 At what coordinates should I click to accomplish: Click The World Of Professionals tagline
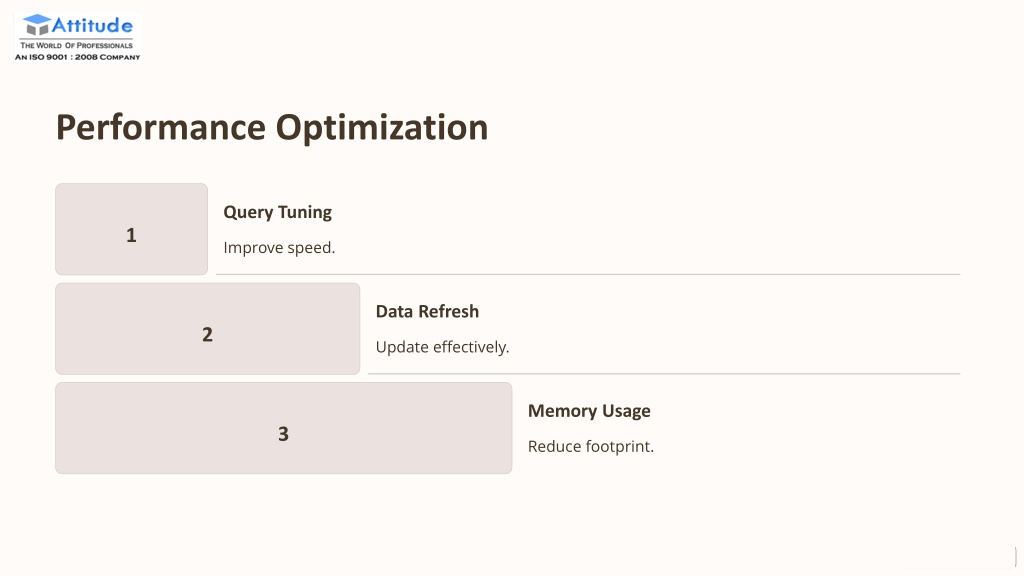pos(76,45)
